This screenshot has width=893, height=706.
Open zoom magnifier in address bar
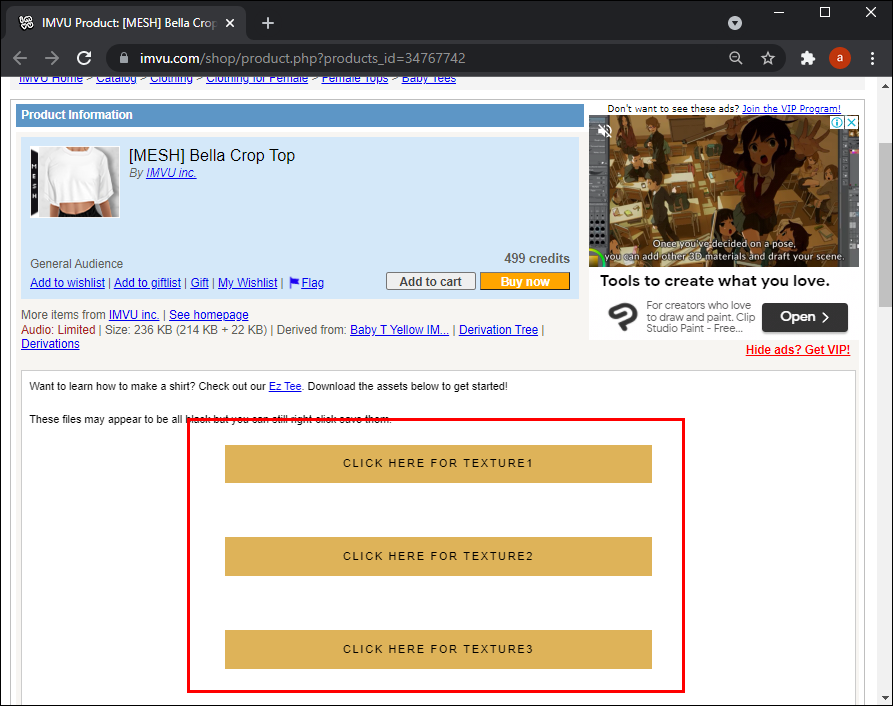click(x=736, y=58)
